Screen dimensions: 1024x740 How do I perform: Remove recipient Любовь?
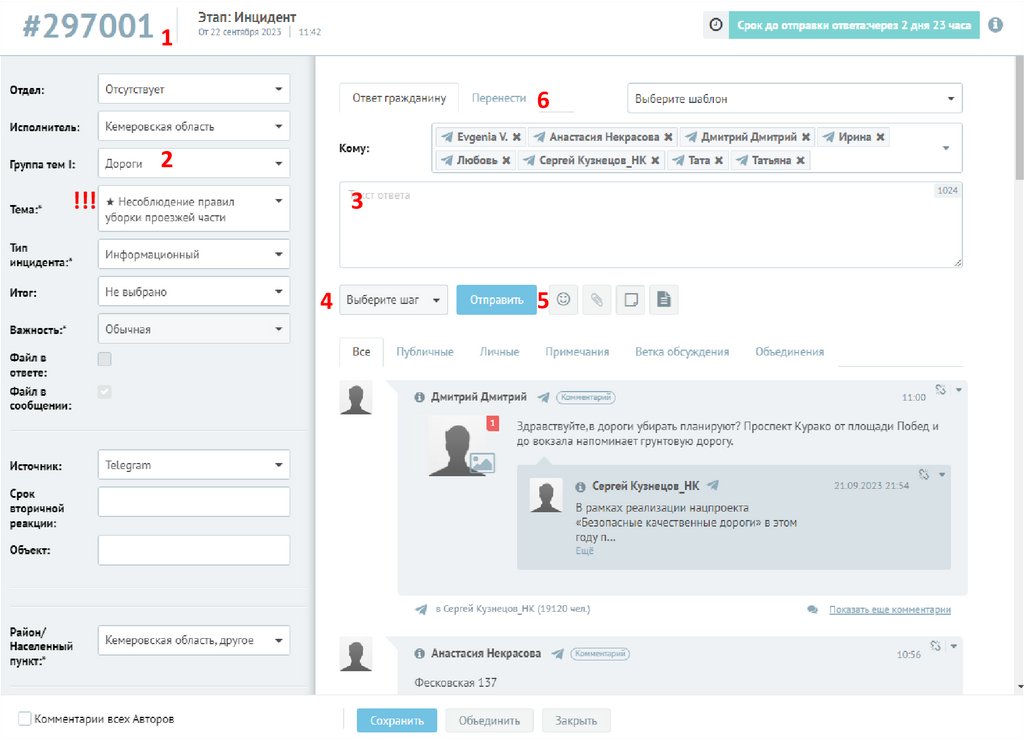[x=506, y=160]
